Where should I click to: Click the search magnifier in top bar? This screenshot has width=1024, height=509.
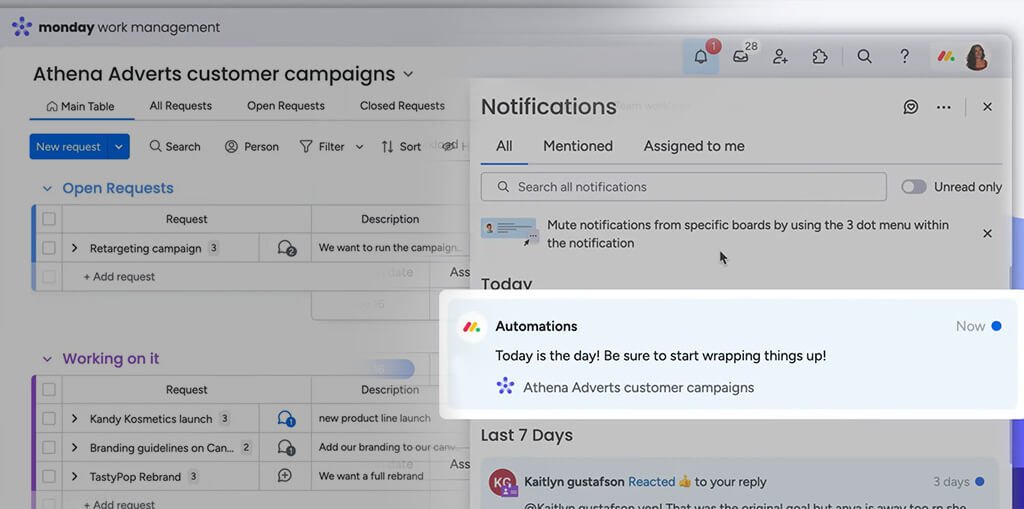click(864, 57)
